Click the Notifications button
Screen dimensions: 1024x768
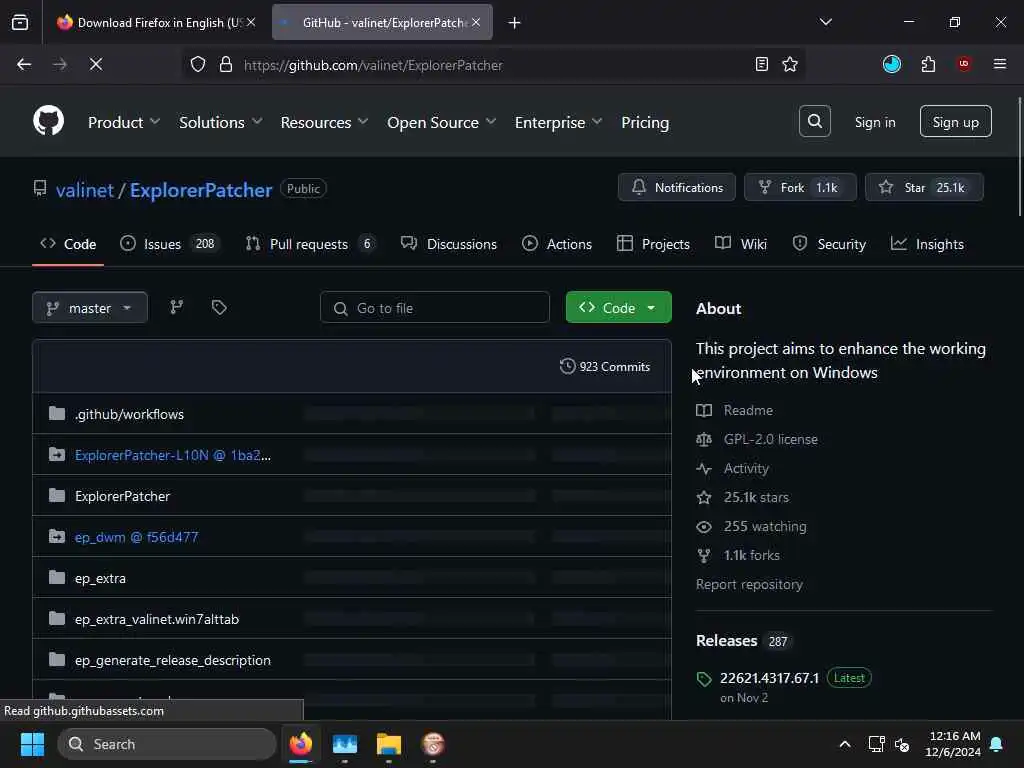pyautogui.click(x=677, y=187)
